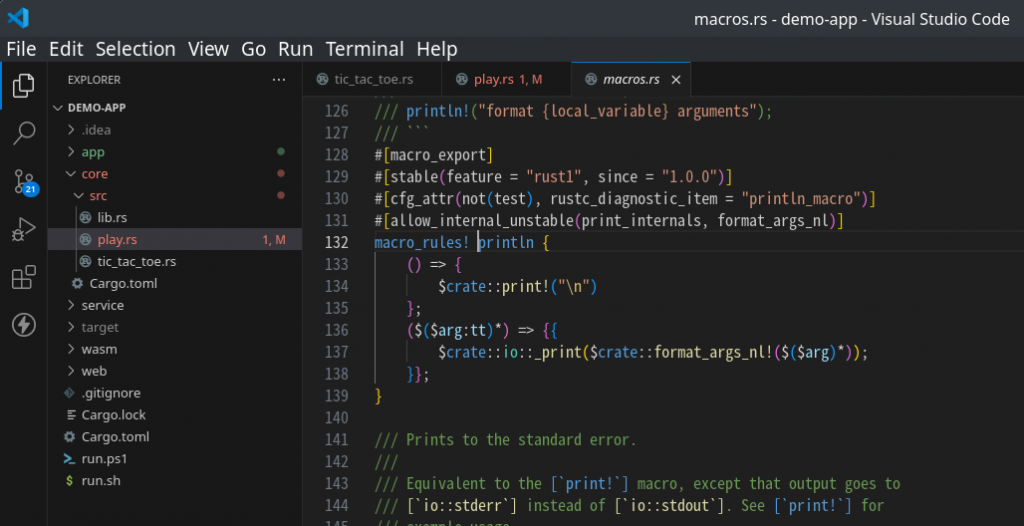
Task: Expand the wasm folder
Action: click(71, 349)
